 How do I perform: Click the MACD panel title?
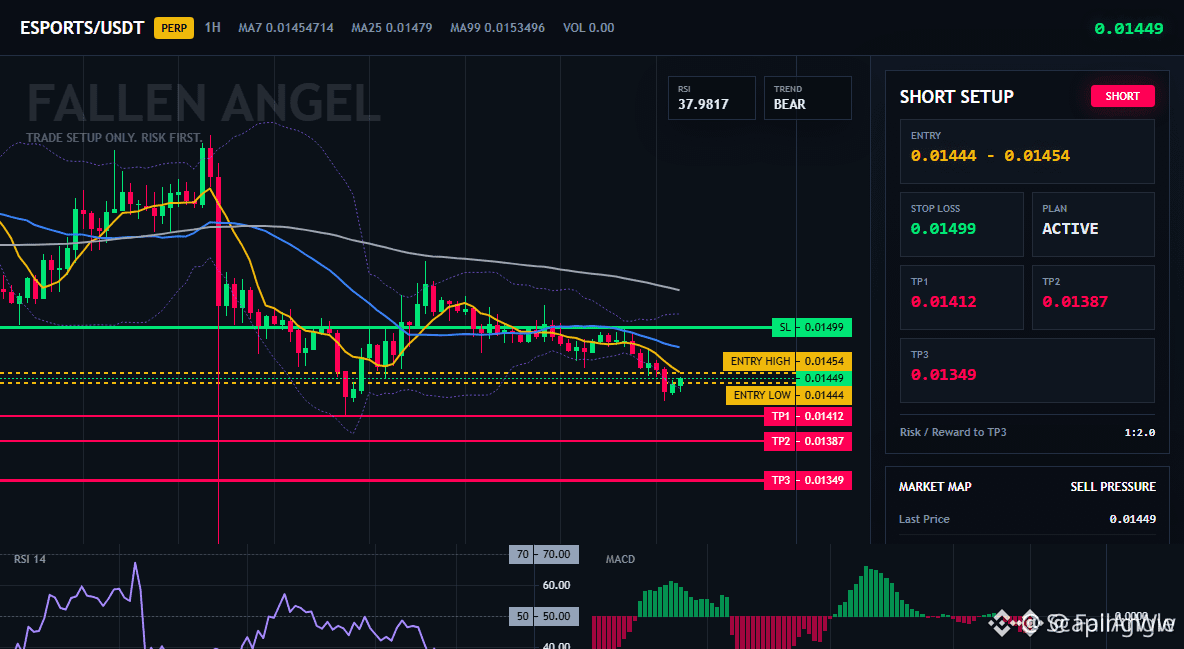click(x=620, y=559)
